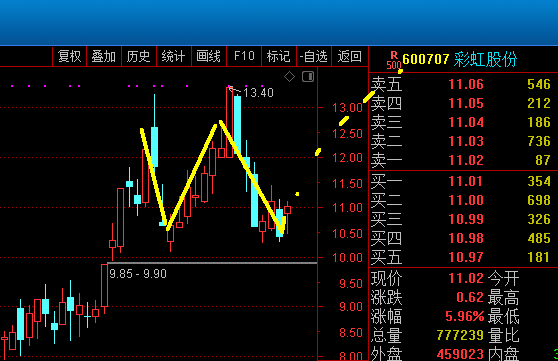Toggle the side panel icon above chart

pyautogui.click(x=308, y=76)
